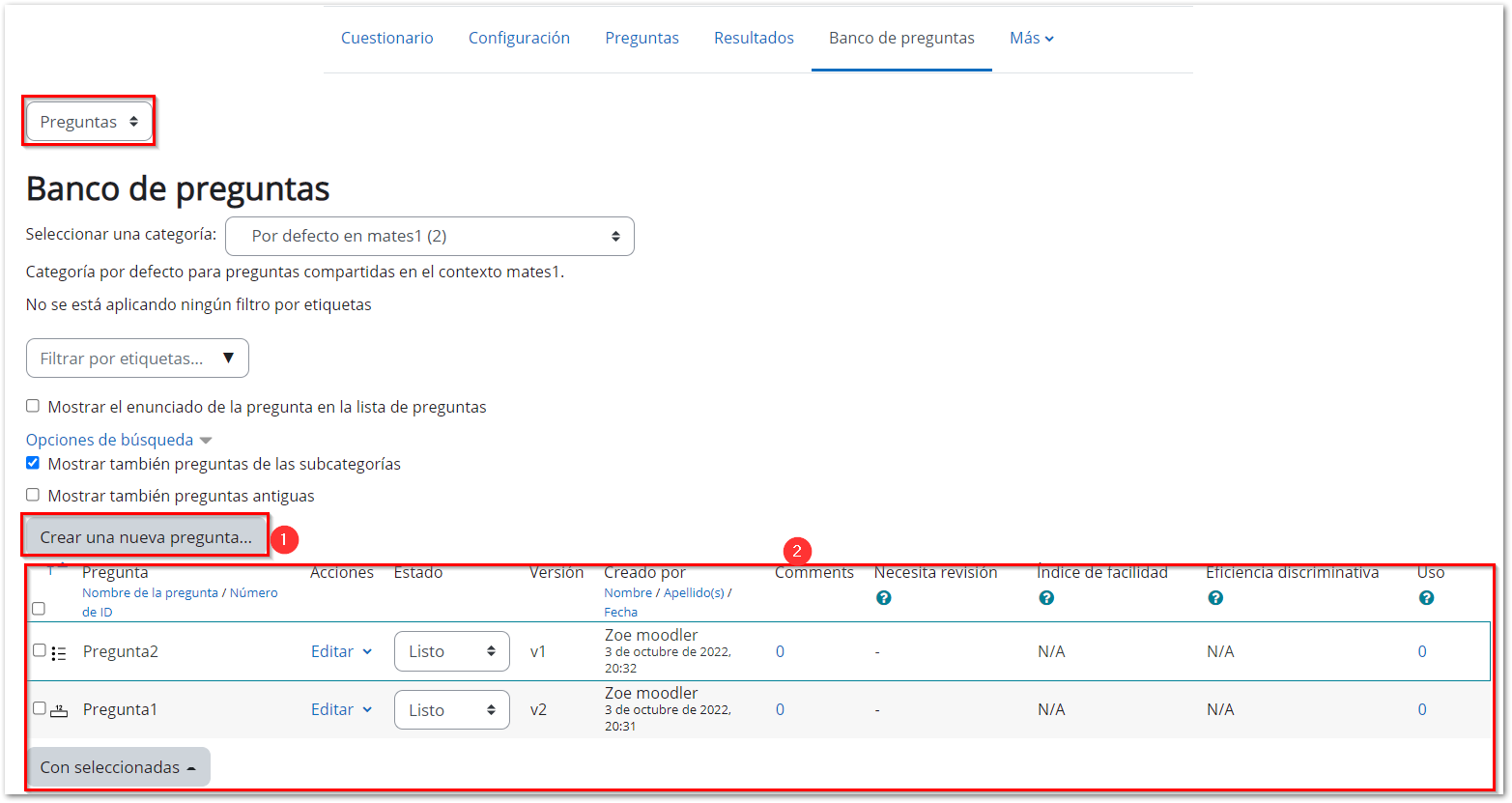Expand the Más menu
Screen dimensions: 1512x803
click(1032, 38)
